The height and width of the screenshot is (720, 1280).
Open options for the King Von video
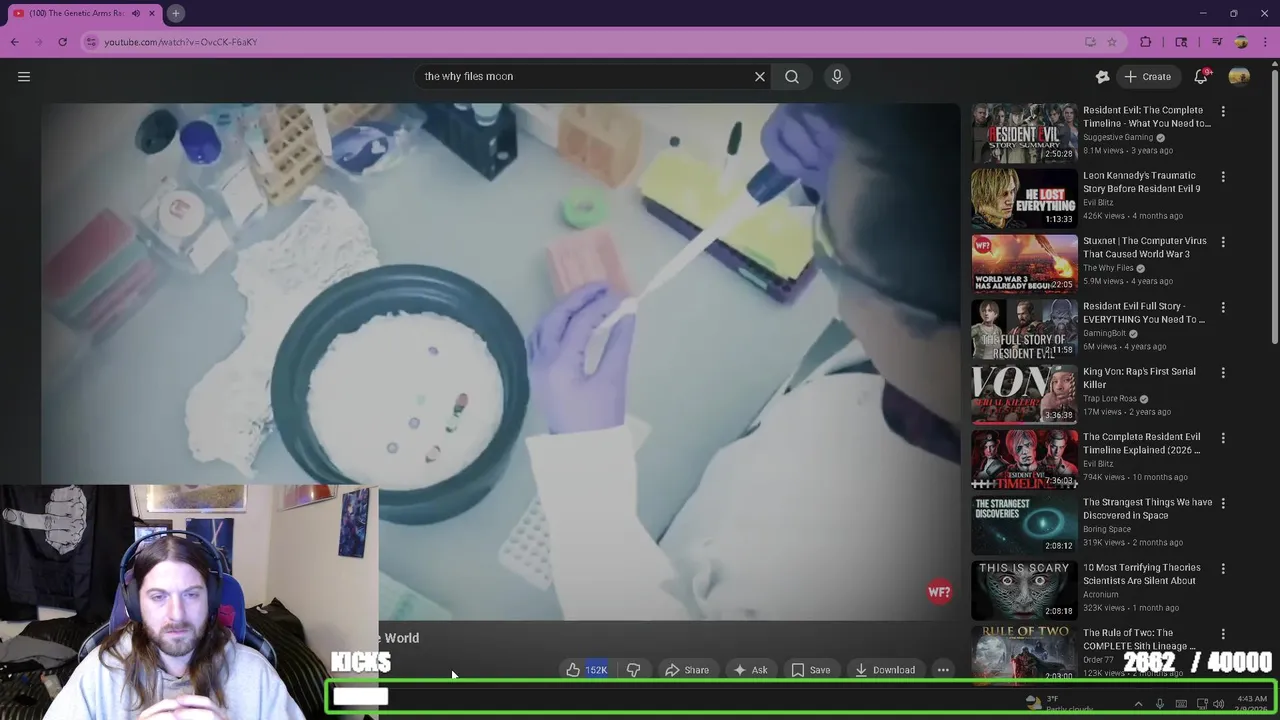(x=1223, y=373)
